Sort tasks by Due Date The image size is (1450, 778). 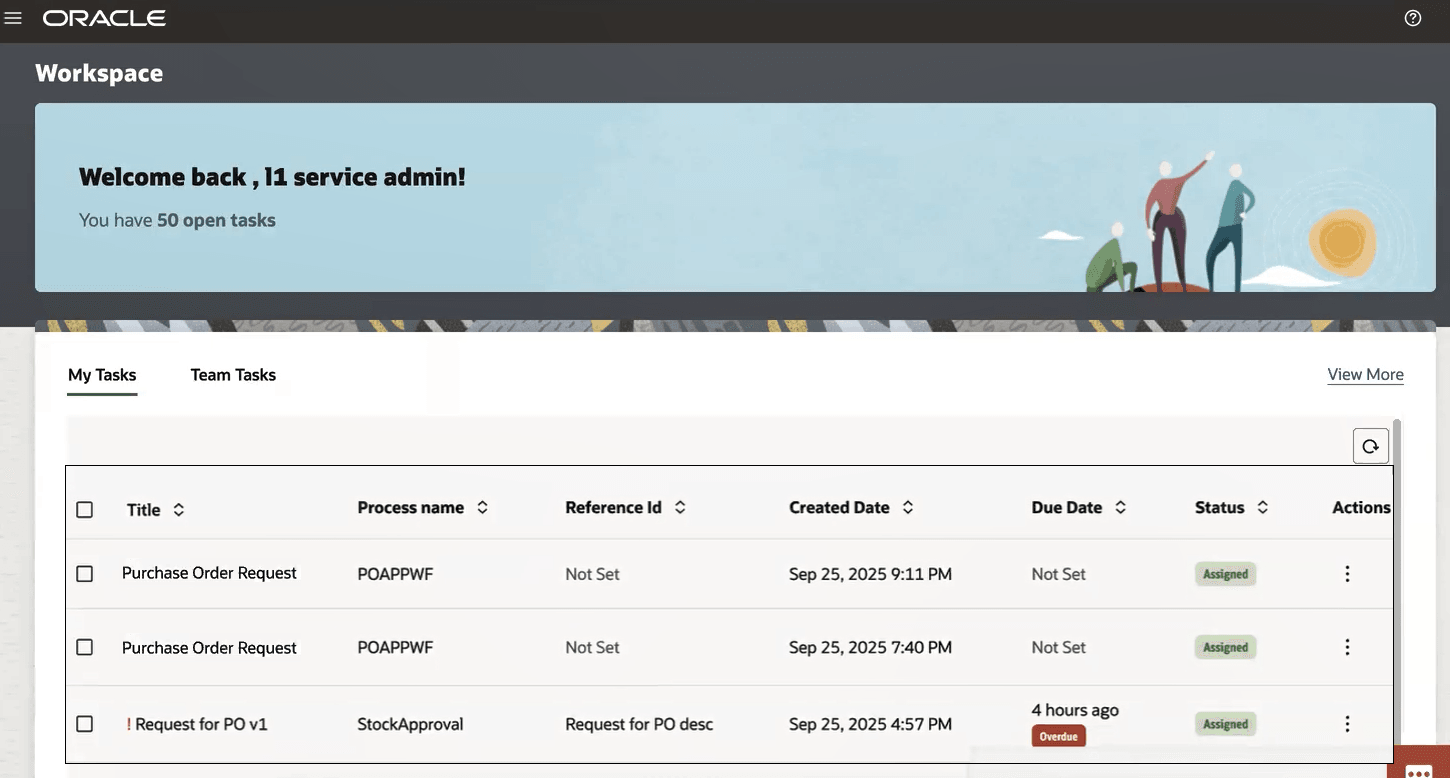[1119, 505]
